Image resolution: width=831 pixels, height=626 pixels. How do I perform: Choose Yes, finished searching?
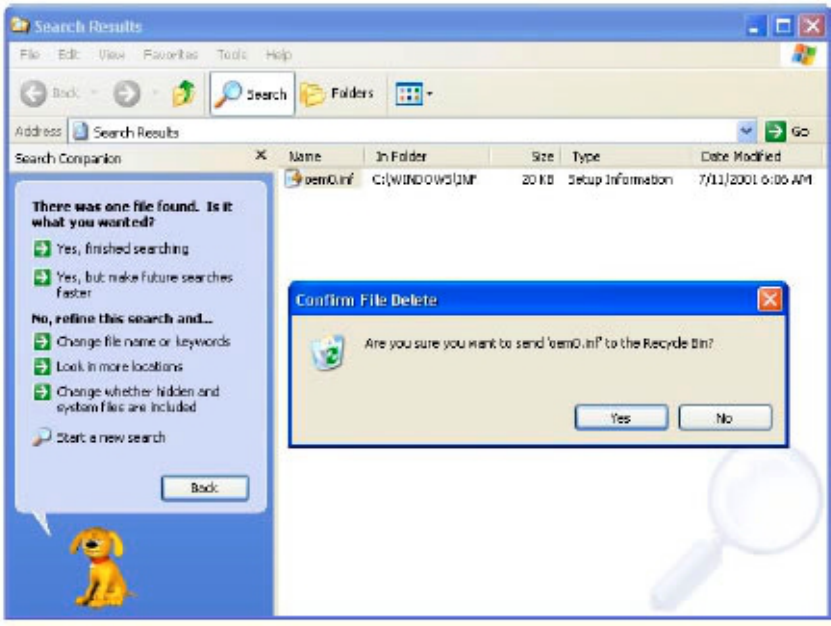coord(111,249)
